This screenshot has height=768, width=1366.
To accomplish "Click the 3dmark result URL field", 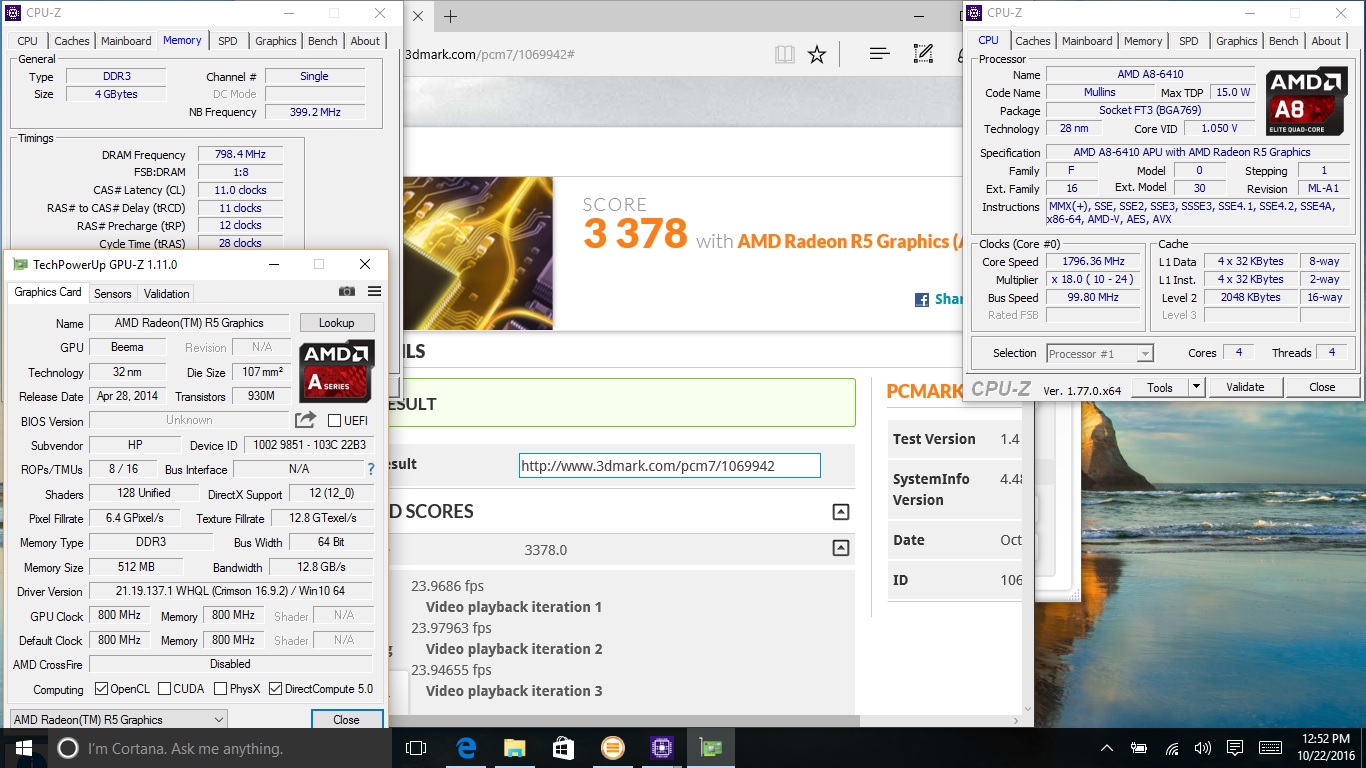I will tap(669, 465).
